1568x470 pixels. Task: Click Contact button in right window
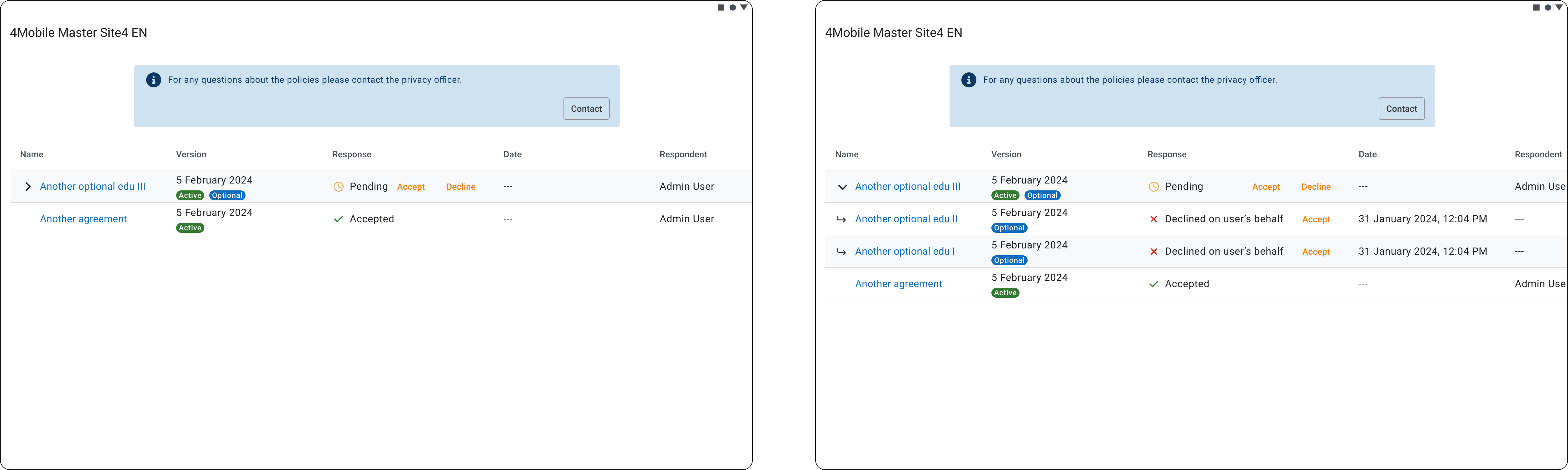pyautogui.click(x=1401, y=109)
